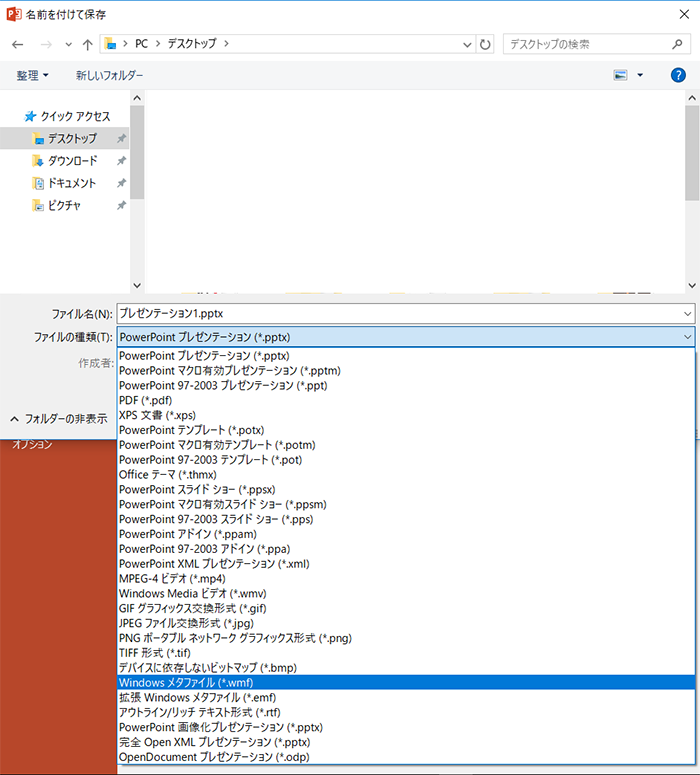Choose PowerPoint マクロ有効テンプレート (*.potm)
The width and height of the screenshot is (700, 775).
click(x=406, y=445)
